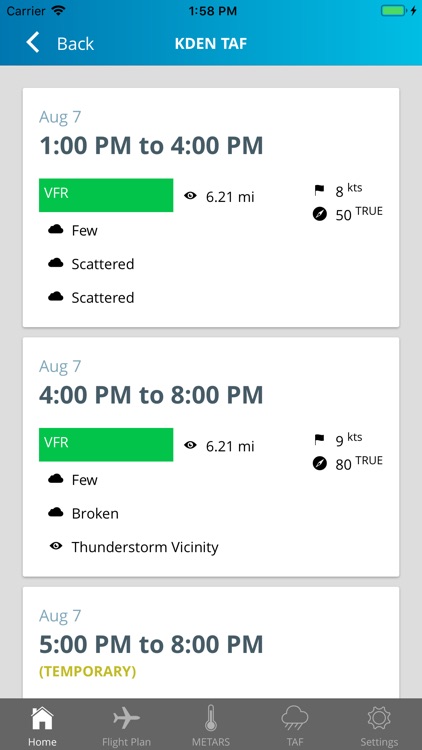Select the 4:00 PM to 8:00 PM heading
422x750 pixels.
pos(151,395)
